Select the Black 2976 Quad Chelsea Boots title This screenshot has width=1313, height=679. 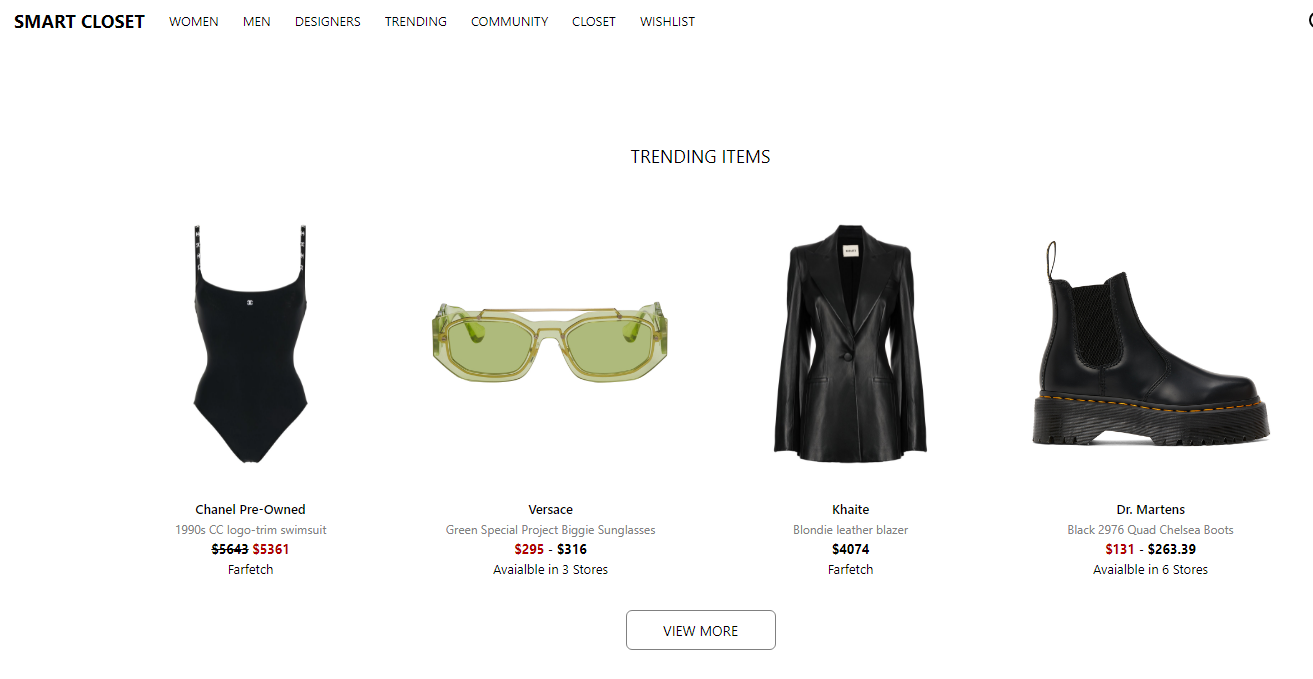(x=1151, y=529)
